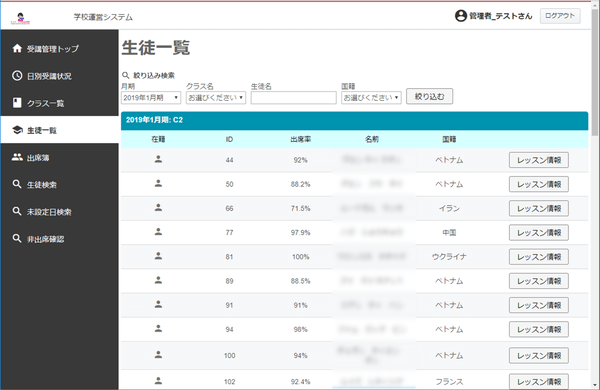Viewport: 600px width, 390px height.
Task: Click the magnifier icon beside 非出席確認
Action: tap(17, 238)
